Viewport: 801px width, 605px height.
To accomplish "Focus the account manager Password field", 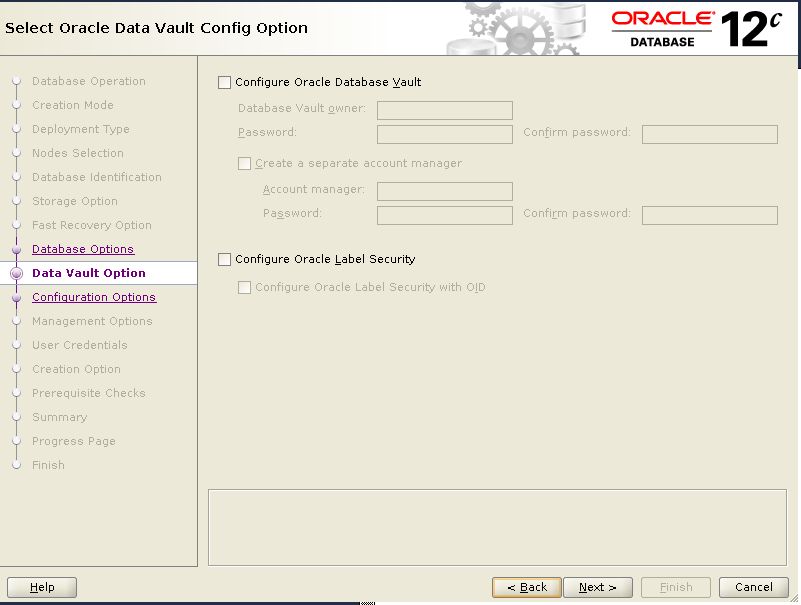I will (x=444, y=215).
